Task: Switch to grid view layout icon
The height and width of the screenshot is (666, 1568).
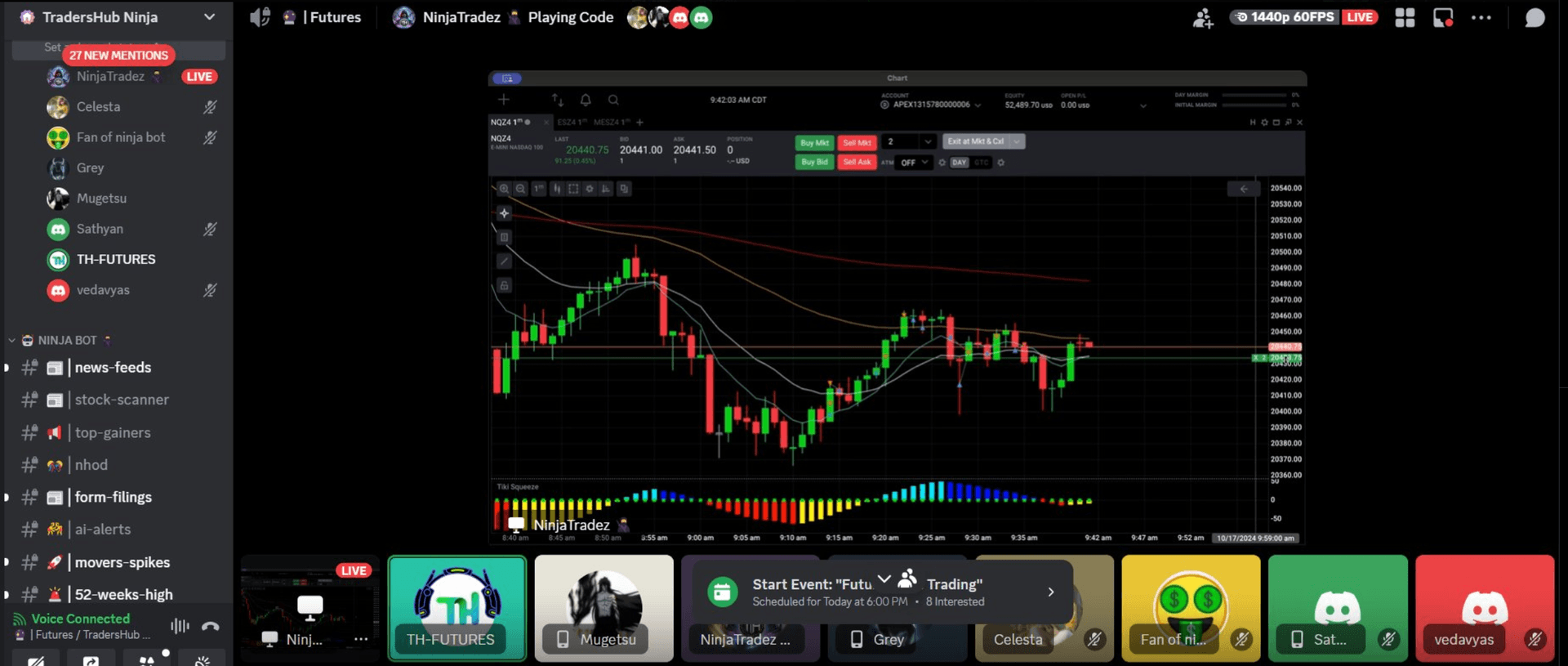Action: pyautogui.click(x=1405, y=17)
